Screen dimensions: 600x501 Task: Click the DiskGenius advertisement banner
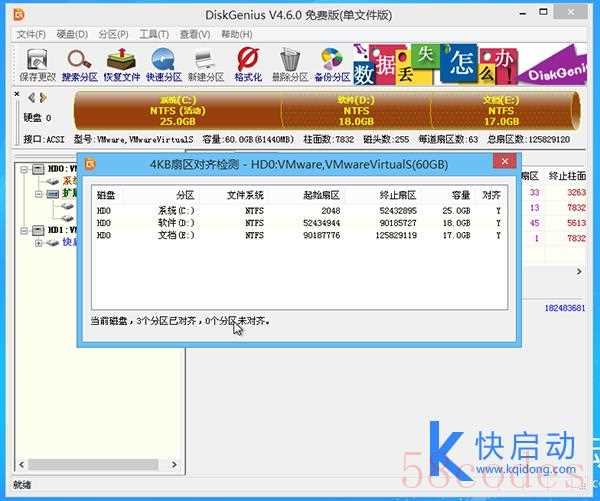tap(470, 64)
